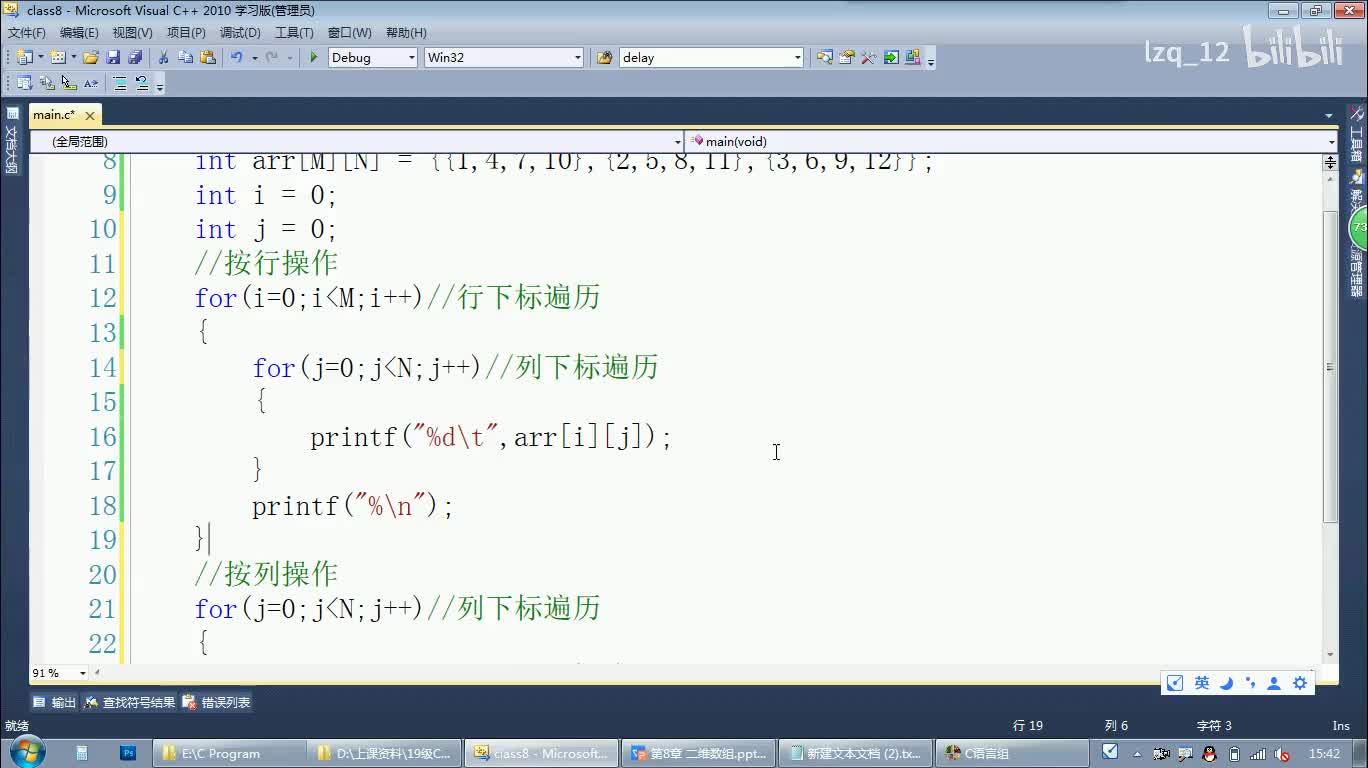The height and width of the screenshot is (768, 1368).
Task: Comment out selected lines via toolbar icon
Action: point(120,84)
